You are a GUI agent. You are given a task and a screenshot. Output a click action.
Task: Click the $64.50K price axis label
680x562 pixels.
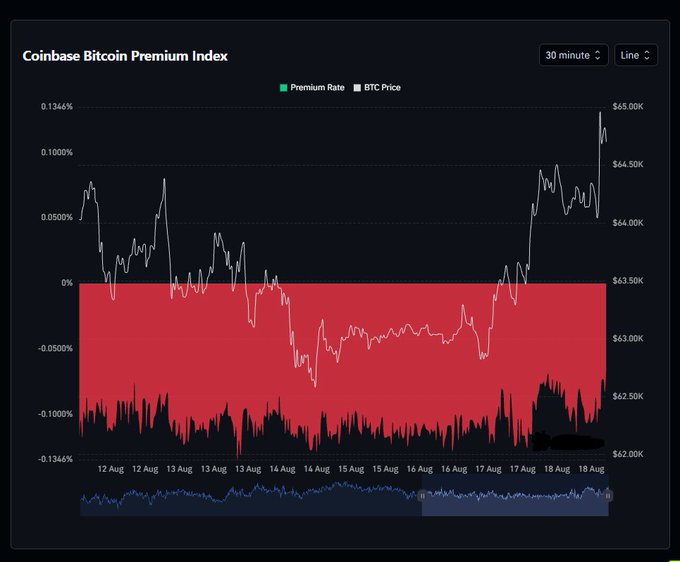(628, 164)
